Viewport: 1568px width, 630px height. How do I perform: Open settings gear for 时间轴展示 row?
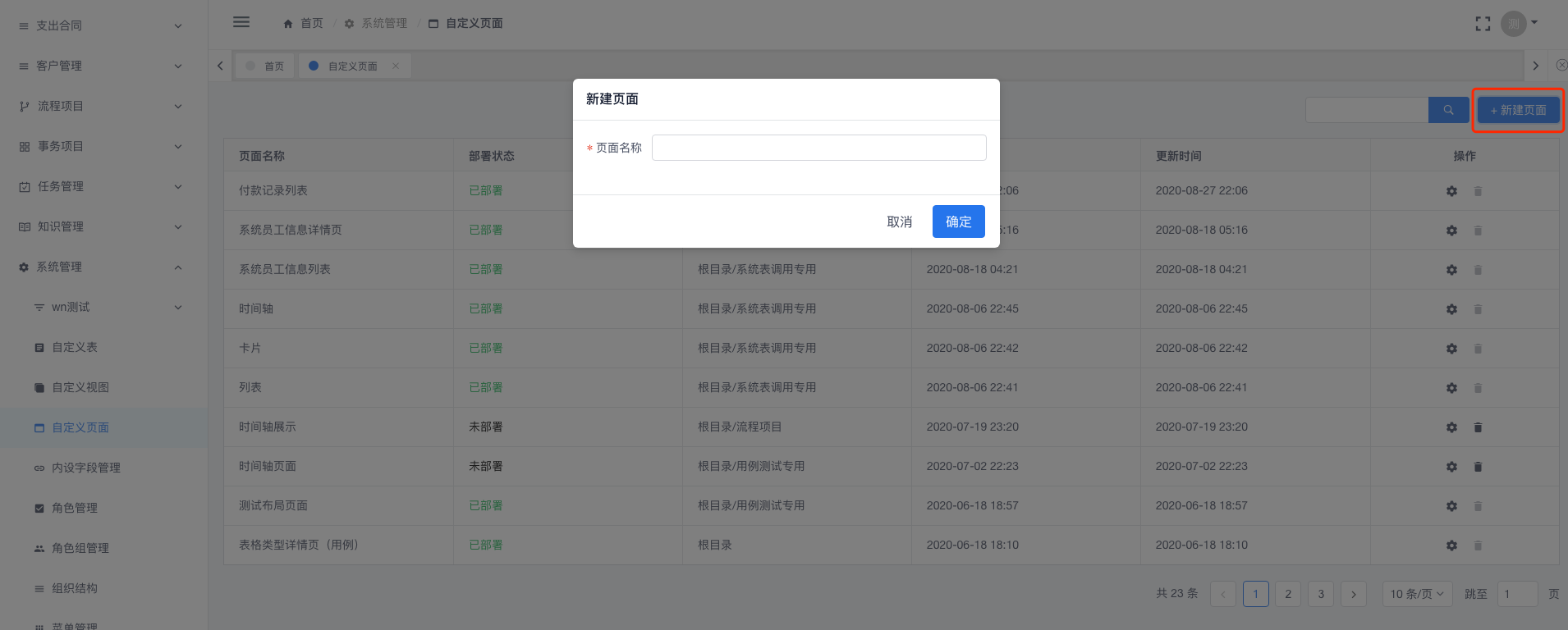pyautogui.click(x=1451, y=427)
